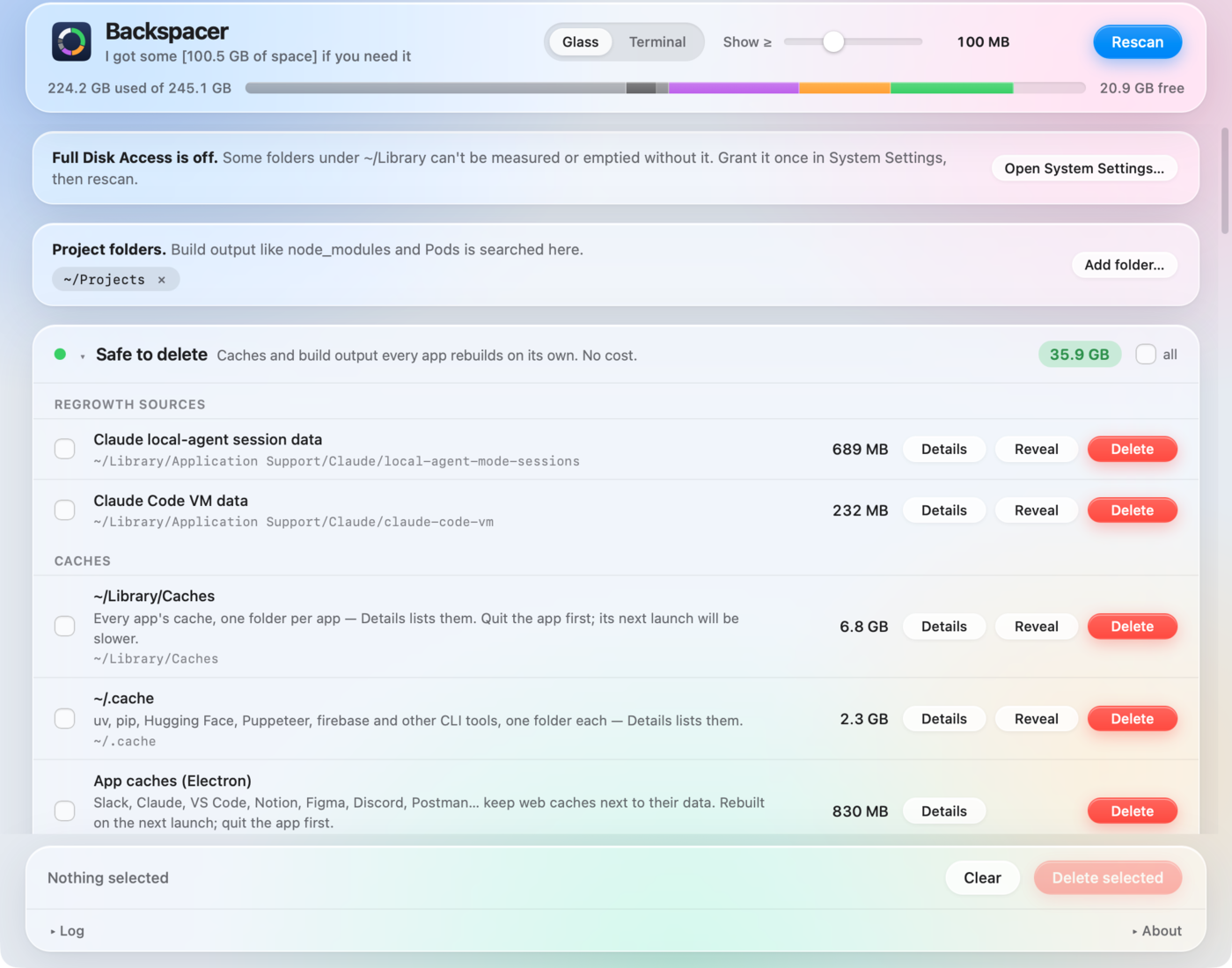Click the 'I got some [100.5 GB of space]' tagline

click(258, 56)
